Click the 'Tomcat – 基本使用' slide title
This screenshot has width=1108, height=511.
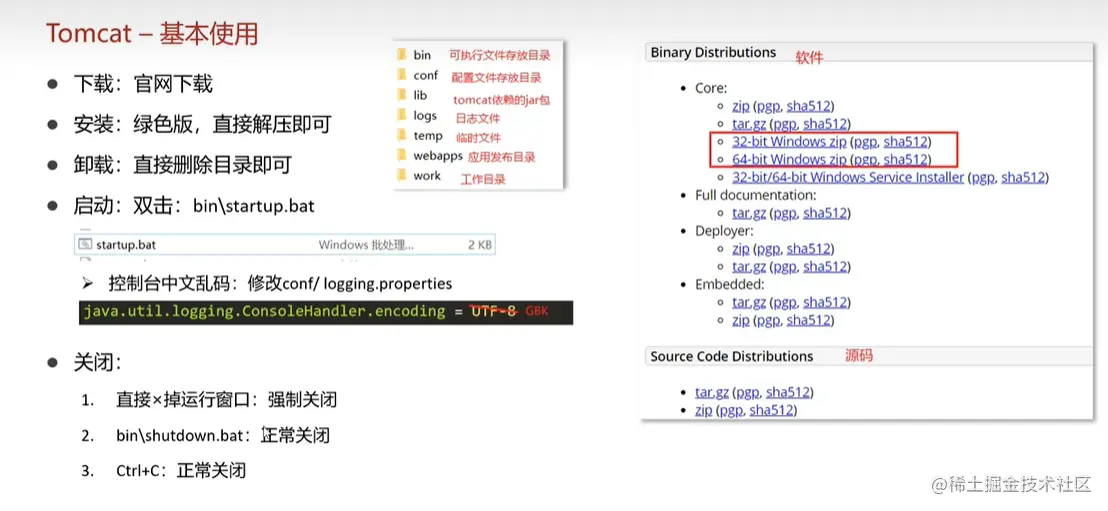pyautogui.click(x=152, y=33)
